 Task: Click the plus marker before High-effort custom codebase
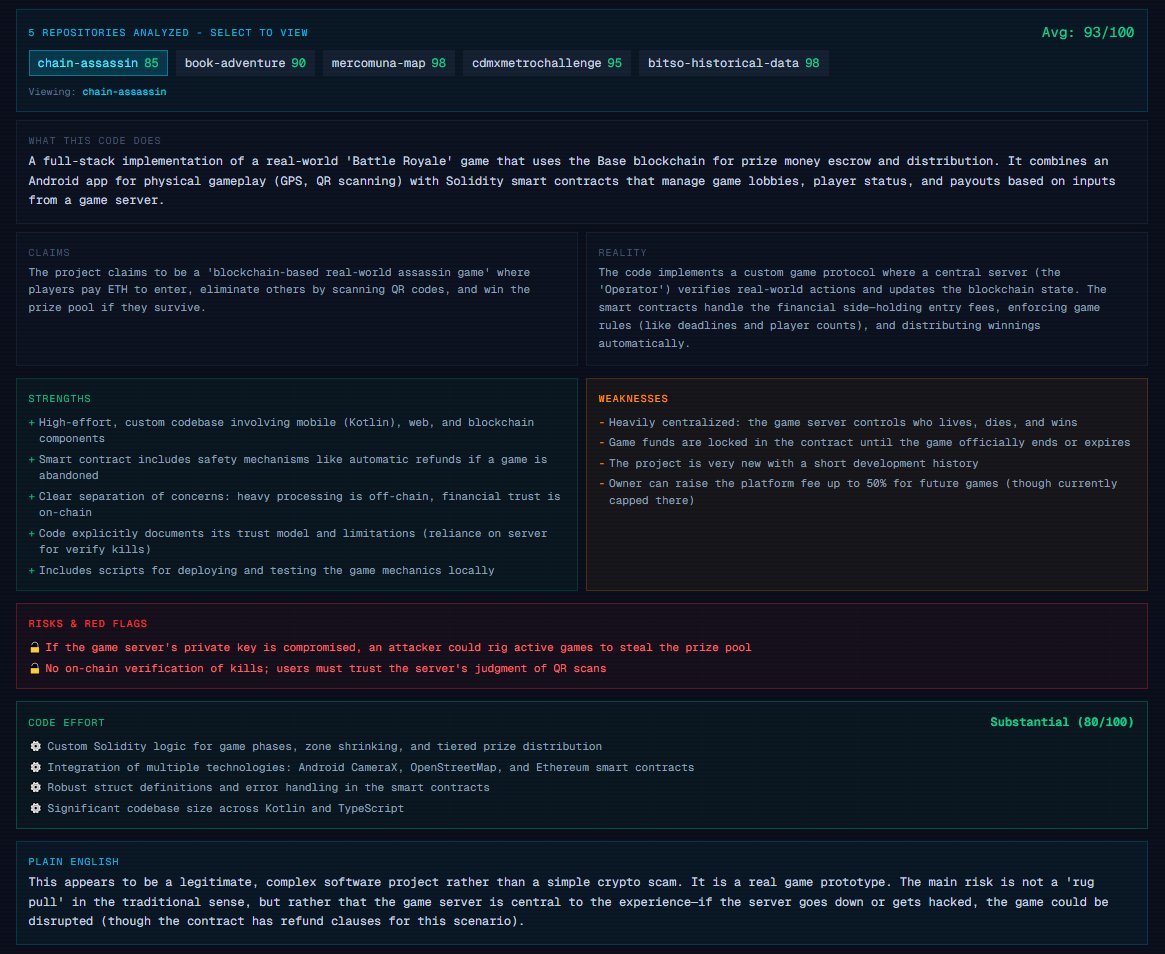[32, 422]
